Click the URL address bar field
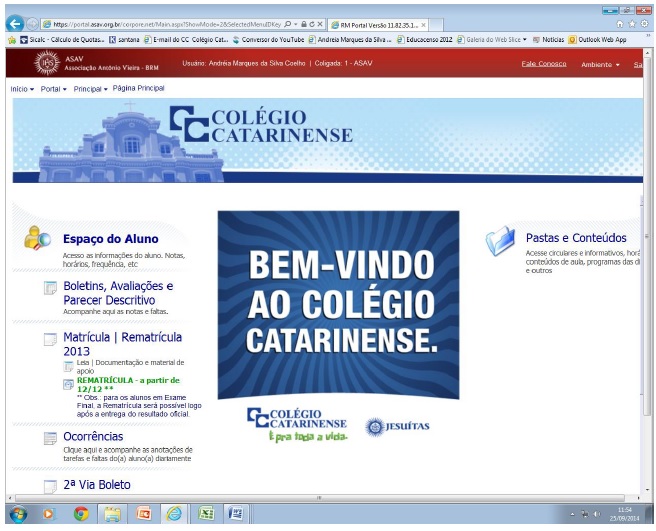Viewport: 656px width, 531px height. [167, 24]
